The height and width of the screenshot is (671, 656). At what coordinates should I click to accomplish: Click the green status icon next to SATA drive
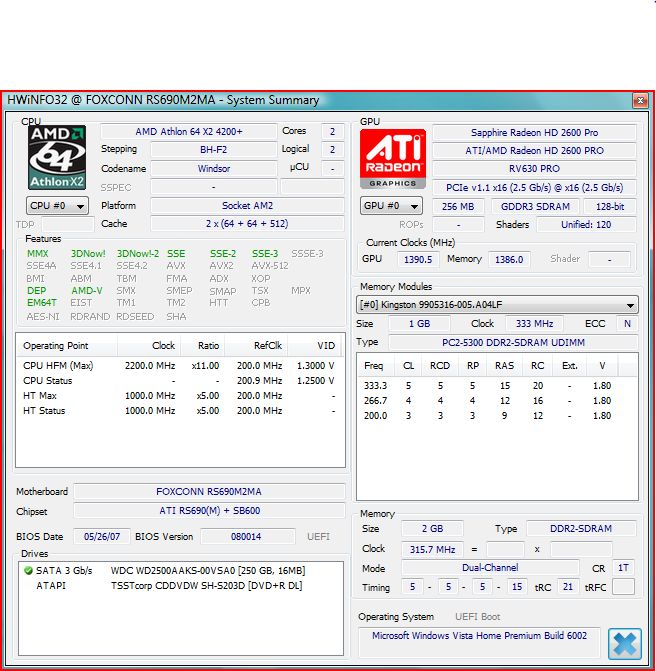pos(29,570)
